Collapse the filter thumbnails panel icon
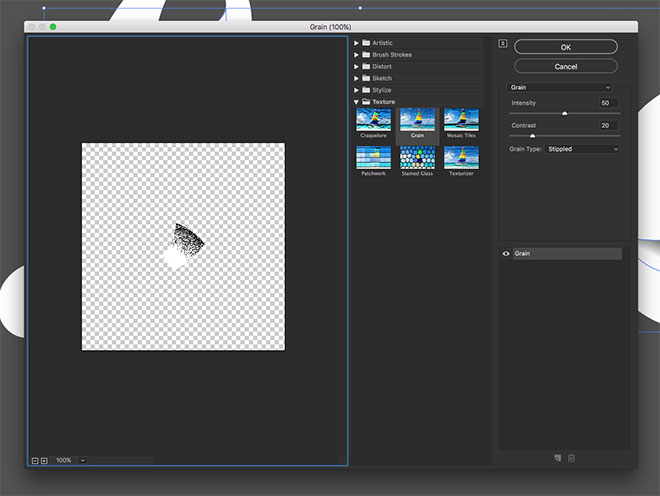 click(x=503, y=43)
